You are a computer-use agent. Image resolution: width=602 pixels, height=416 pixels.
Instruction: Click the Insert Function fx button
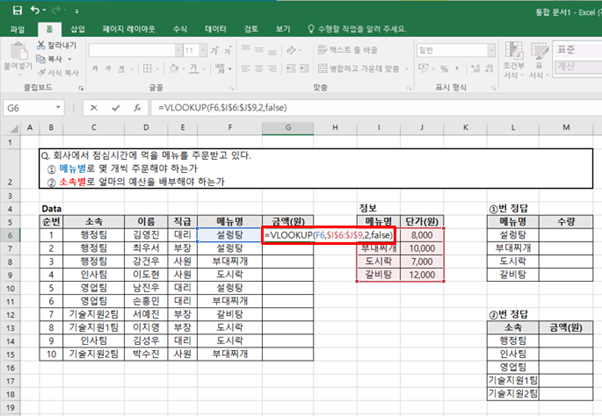(137, 108)
